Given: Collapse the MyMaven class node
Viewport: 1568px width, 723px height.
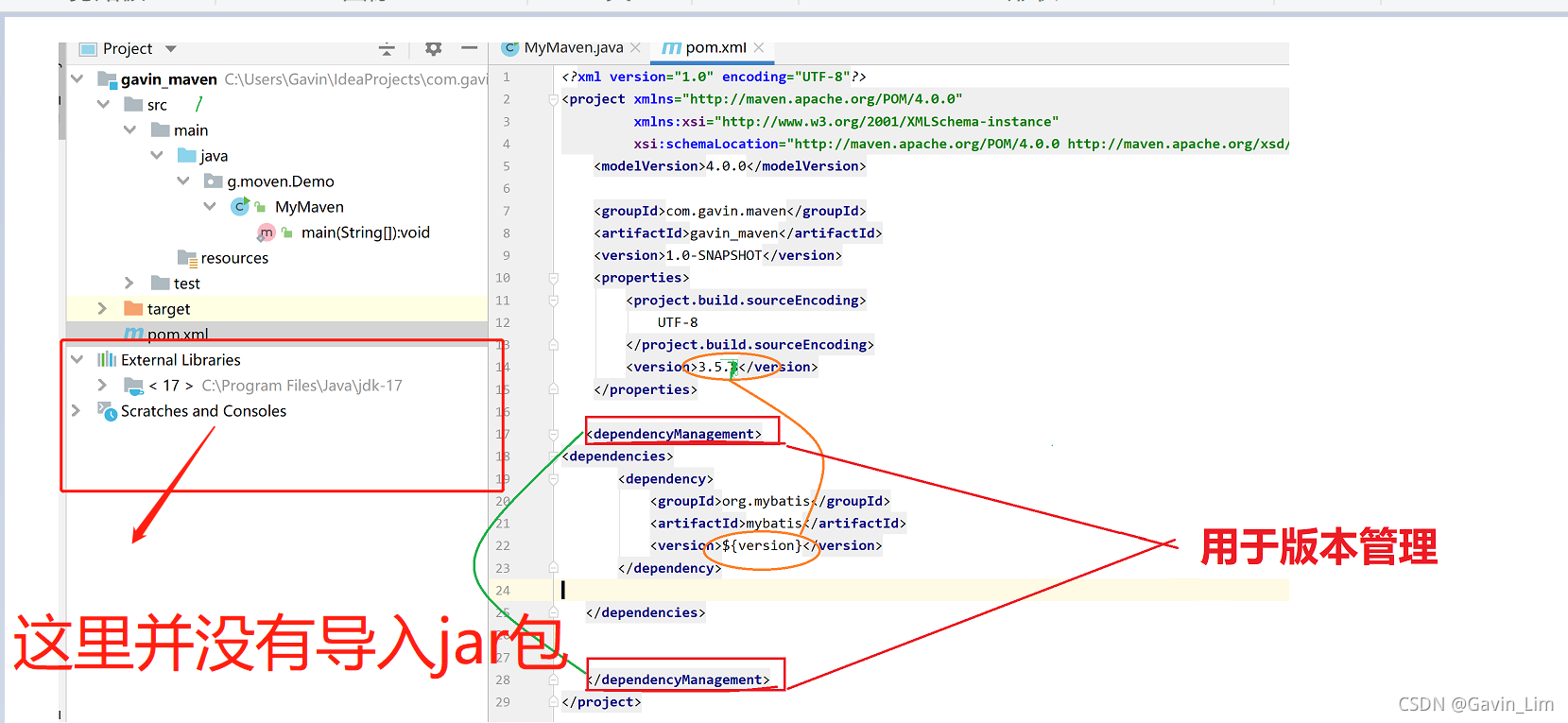Looking at the screenshot, I should 210,206.
